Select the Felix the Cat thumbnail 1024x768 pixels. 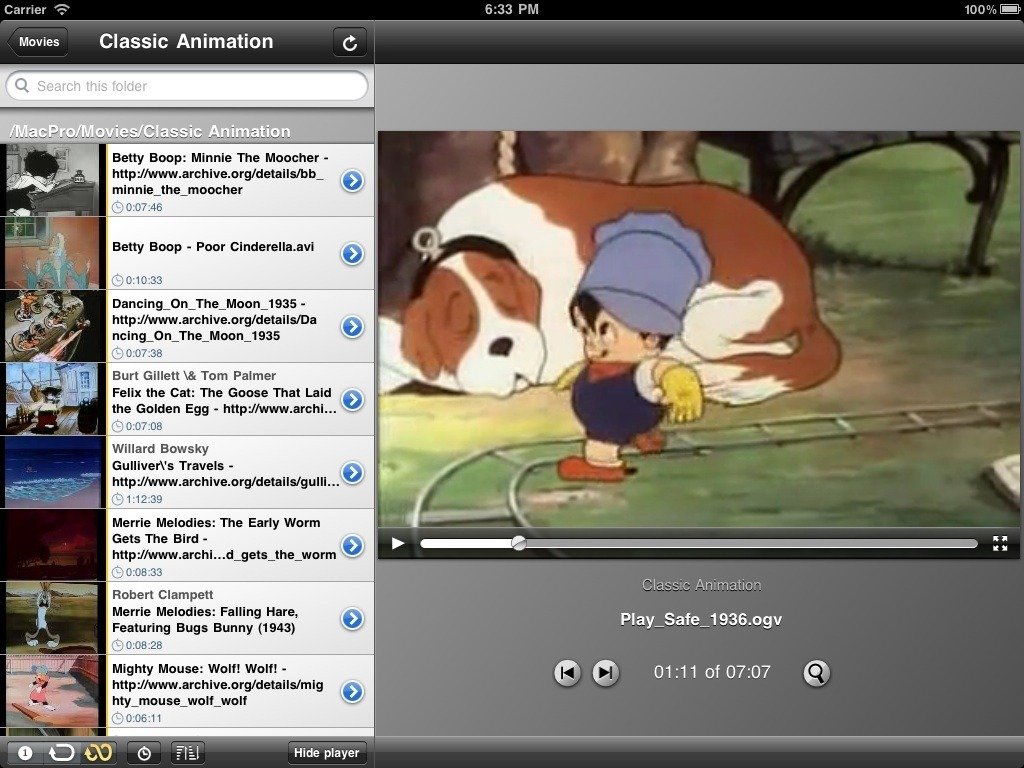point(52,399)
